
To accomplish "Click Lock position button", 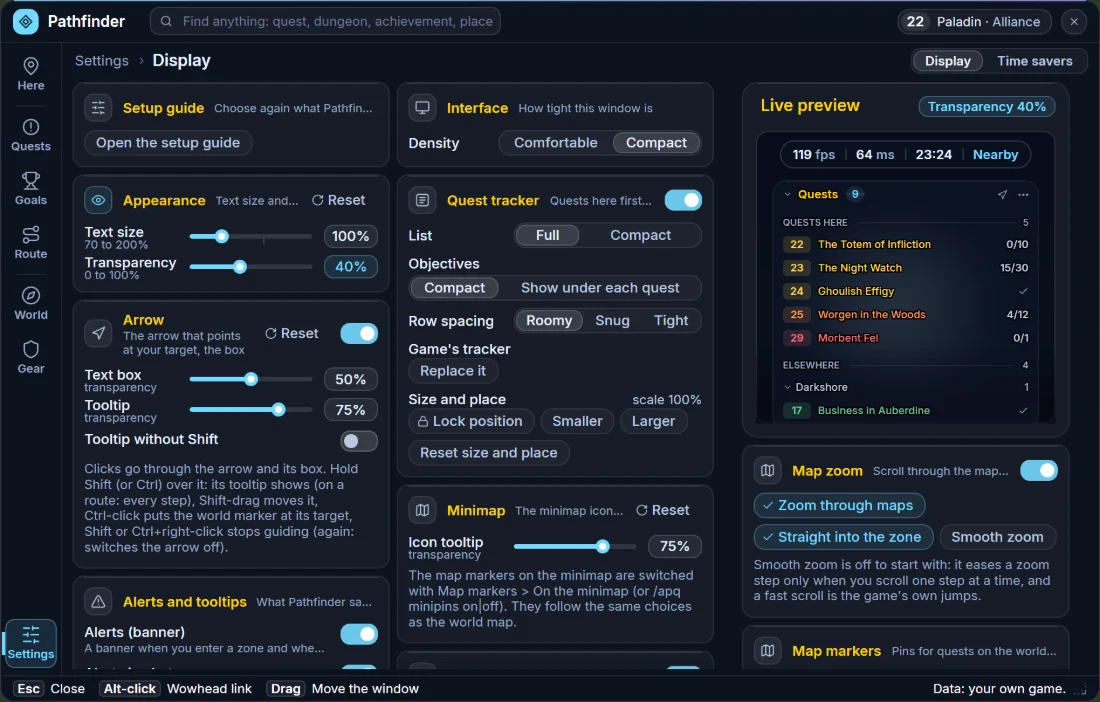I will tap(471, 421).
